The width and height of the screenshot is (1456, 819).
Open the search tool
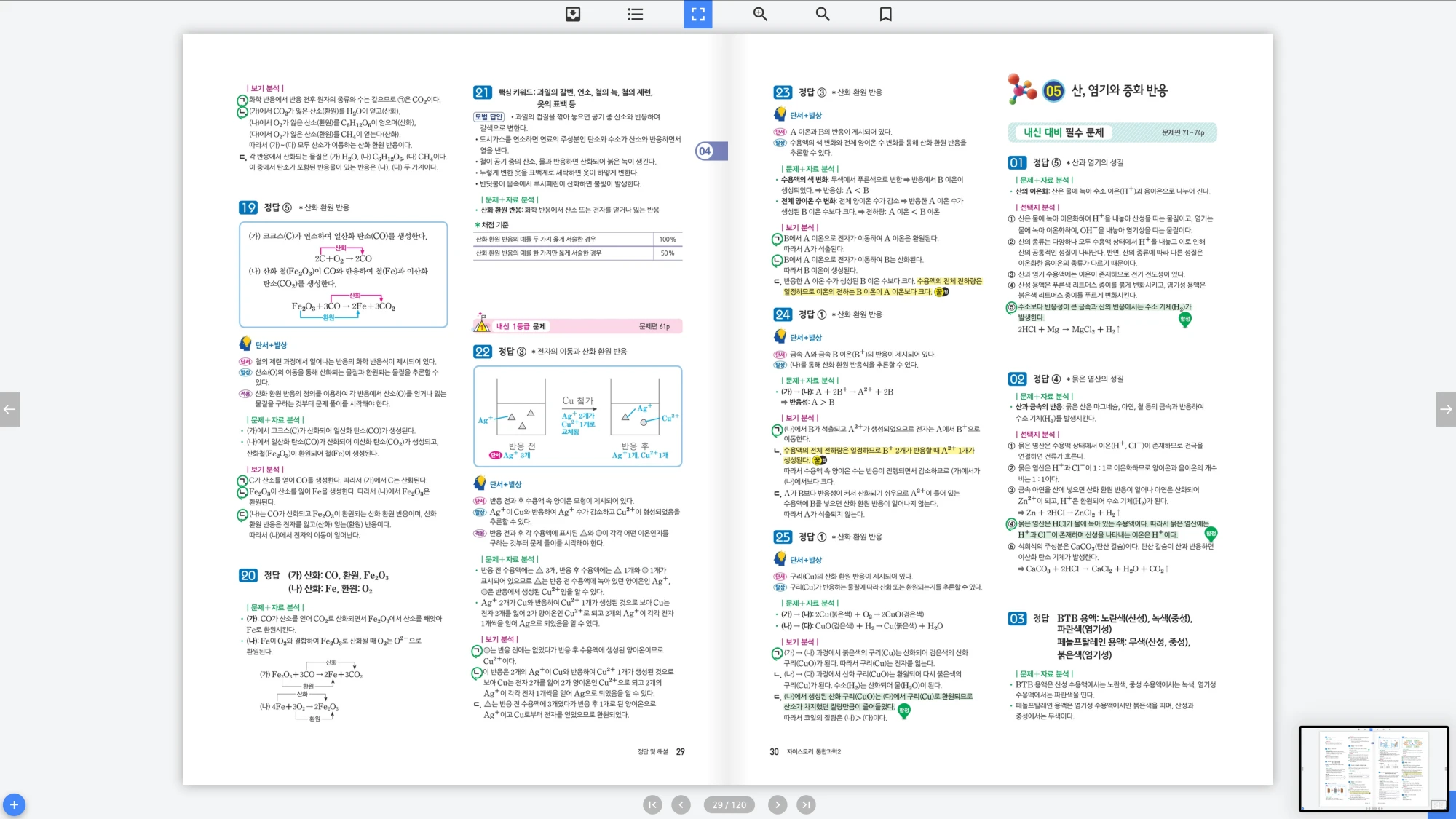click(x=823, y=14)
